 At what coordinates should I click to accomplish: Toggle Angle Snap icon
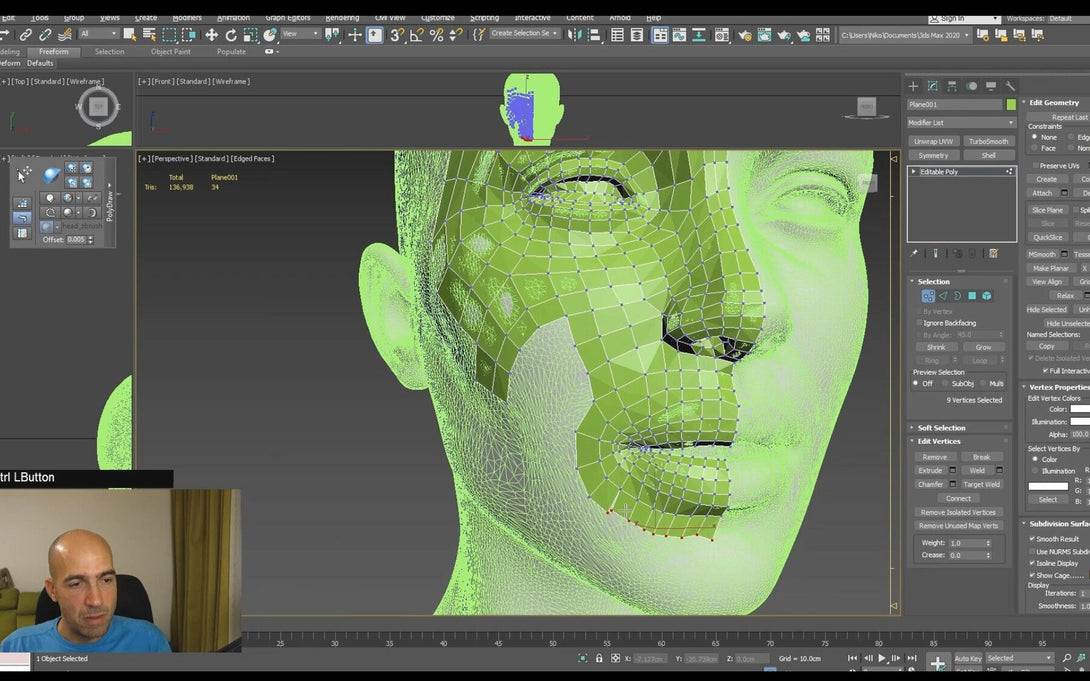416,34
